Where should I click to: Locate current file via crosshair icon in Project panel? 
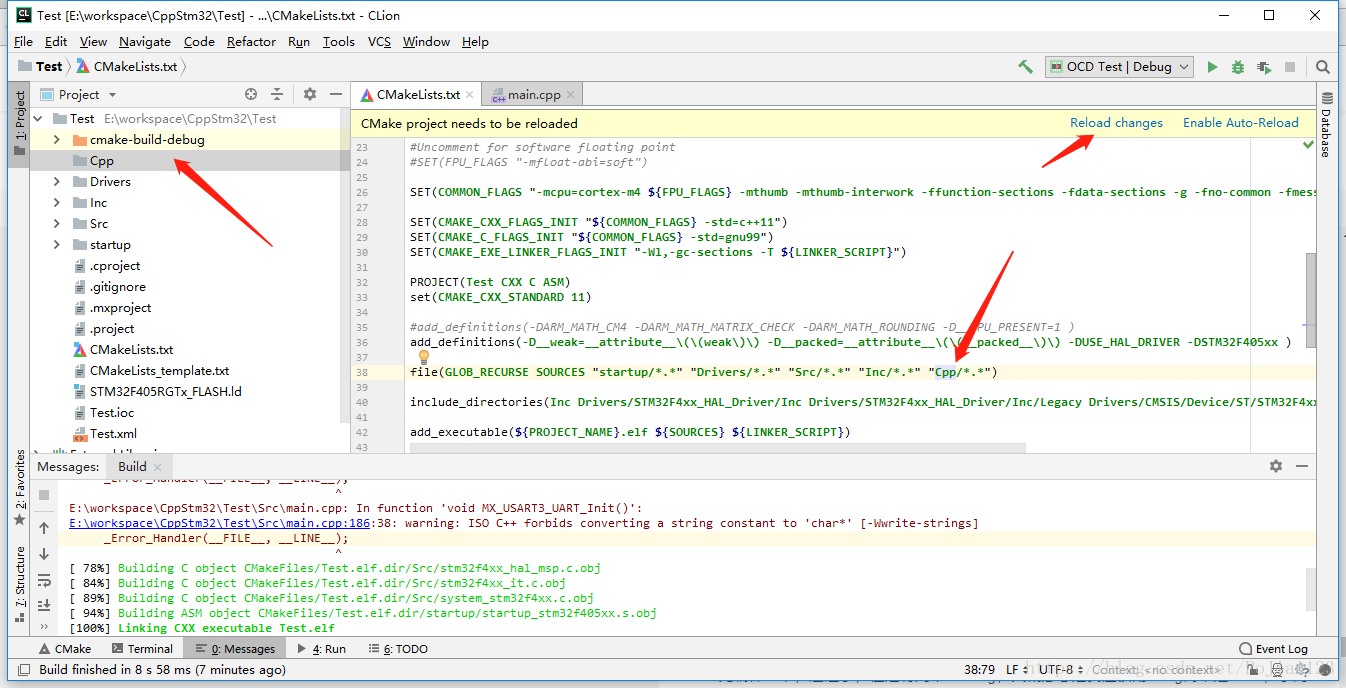pos(251,94)
